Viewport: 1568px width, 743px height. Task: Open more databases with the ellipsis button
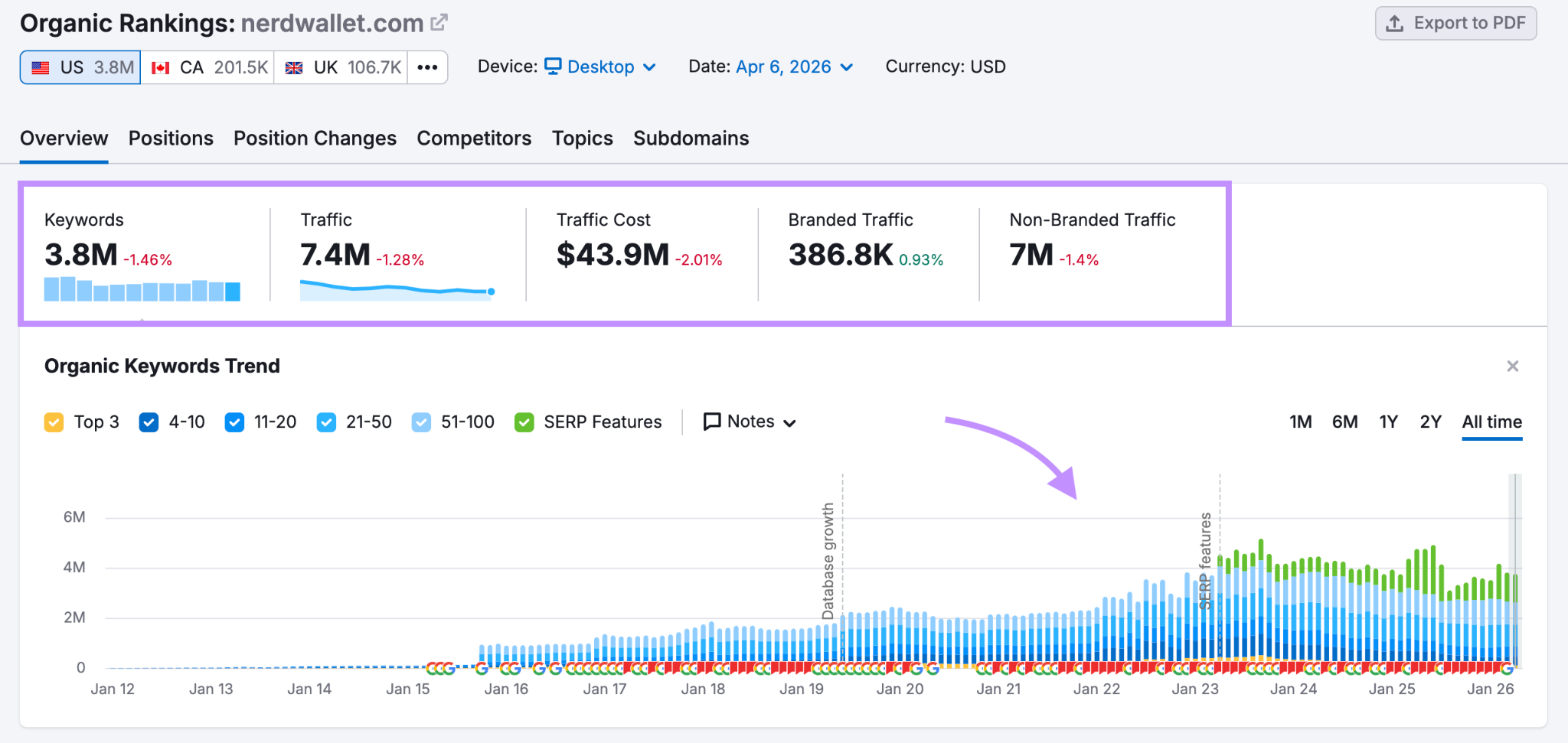tap(426, 67)
